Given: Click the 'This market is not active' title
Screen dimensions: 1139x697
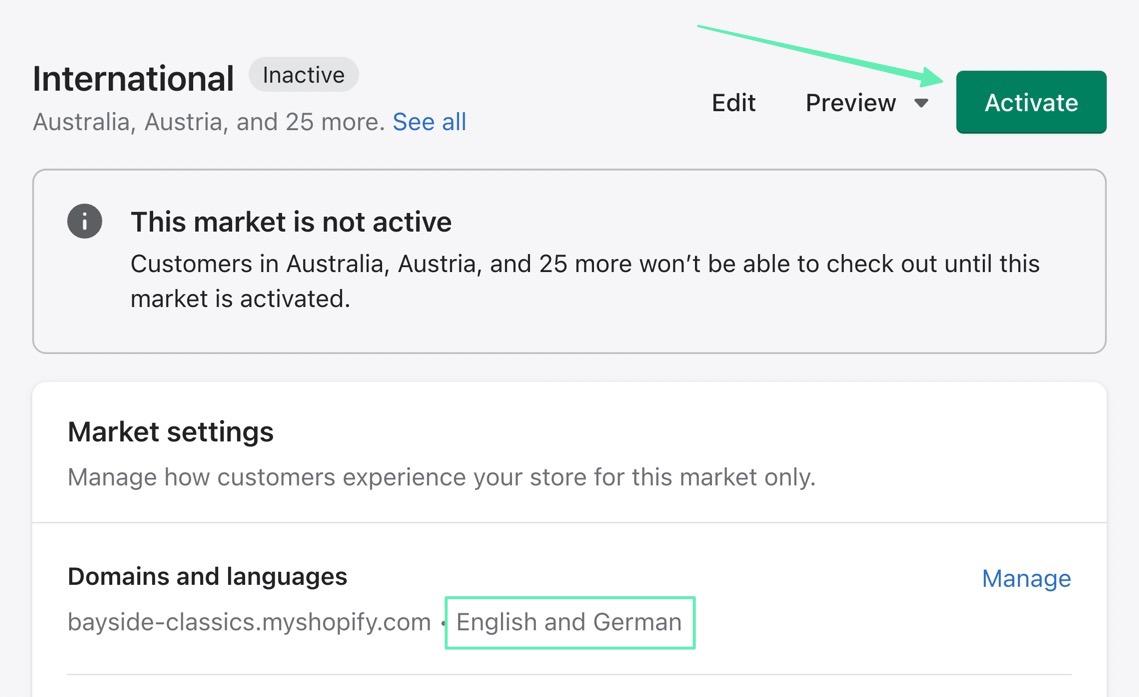Looking at the screenshot, I should pos(291,222).
